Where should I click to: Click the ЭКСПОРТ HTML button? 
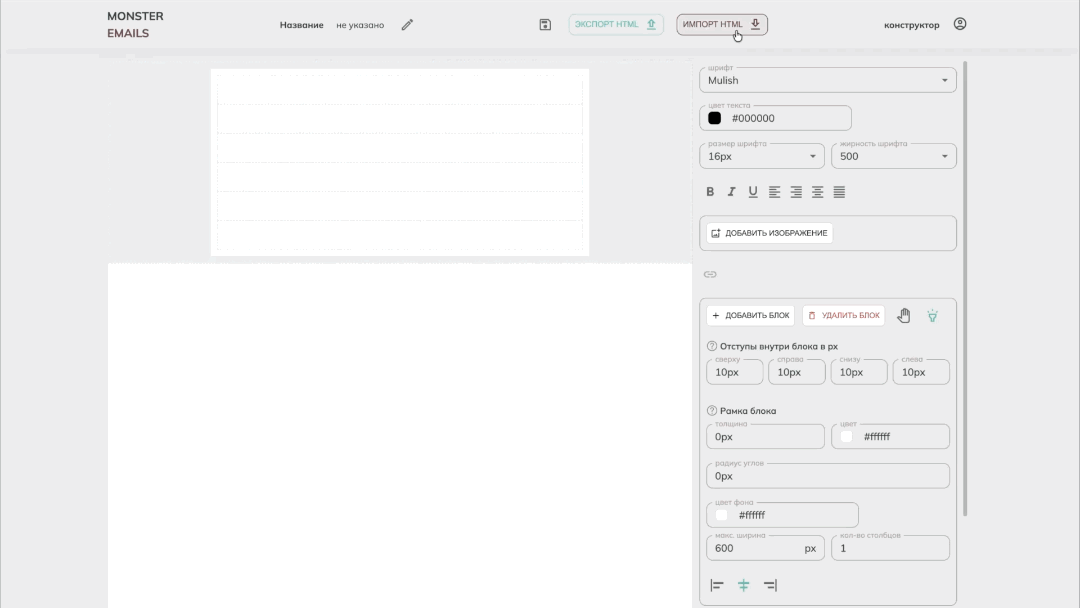(x=616, y=24)
